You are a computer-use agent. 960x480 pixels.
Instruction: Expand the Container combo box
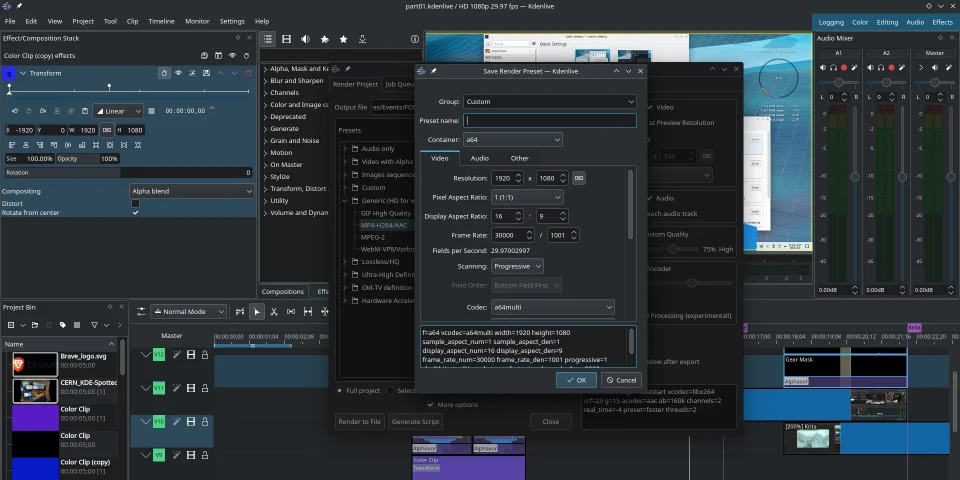coord(513,140)
